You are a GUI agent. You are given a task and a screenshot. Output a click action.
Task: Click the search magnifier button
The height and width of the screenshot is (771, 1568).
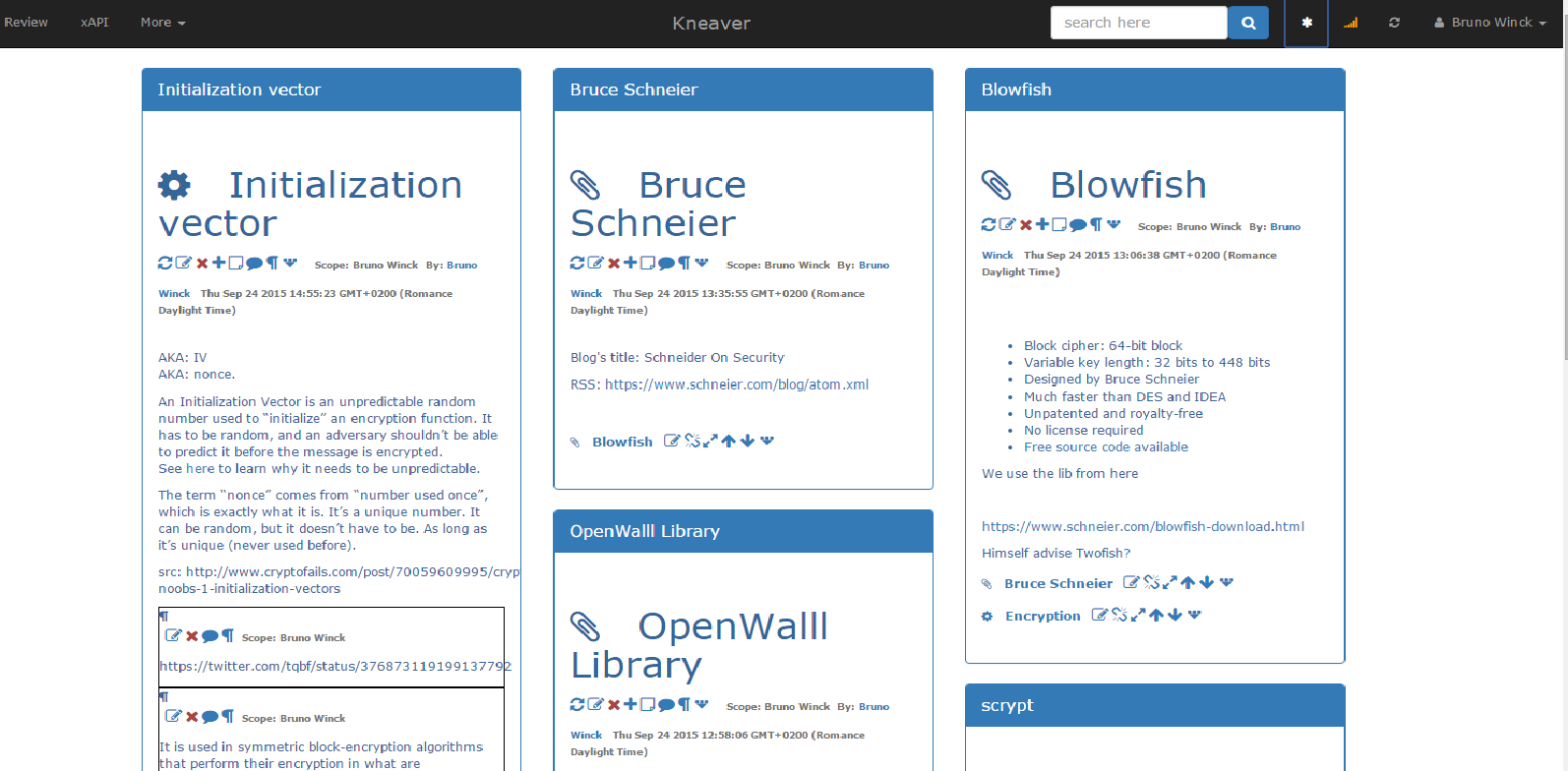tap(1248, 23)
